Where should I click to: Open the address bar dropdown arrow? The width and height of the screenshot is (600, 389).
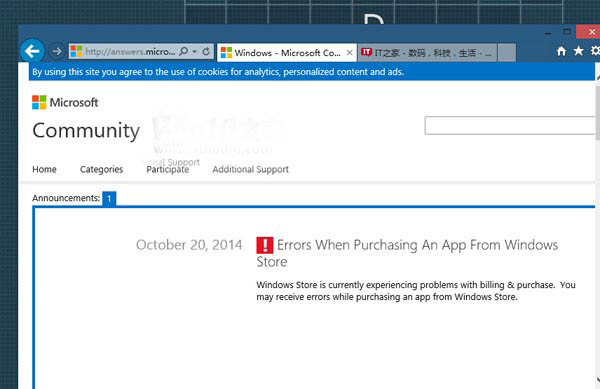194,51
